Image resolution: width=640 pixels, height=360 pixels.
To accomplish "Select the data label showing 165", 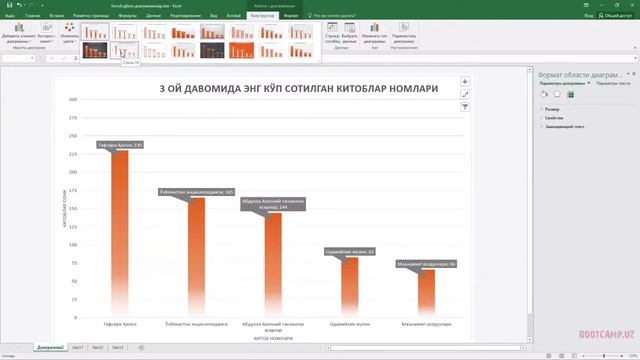I will pos(197,192).
